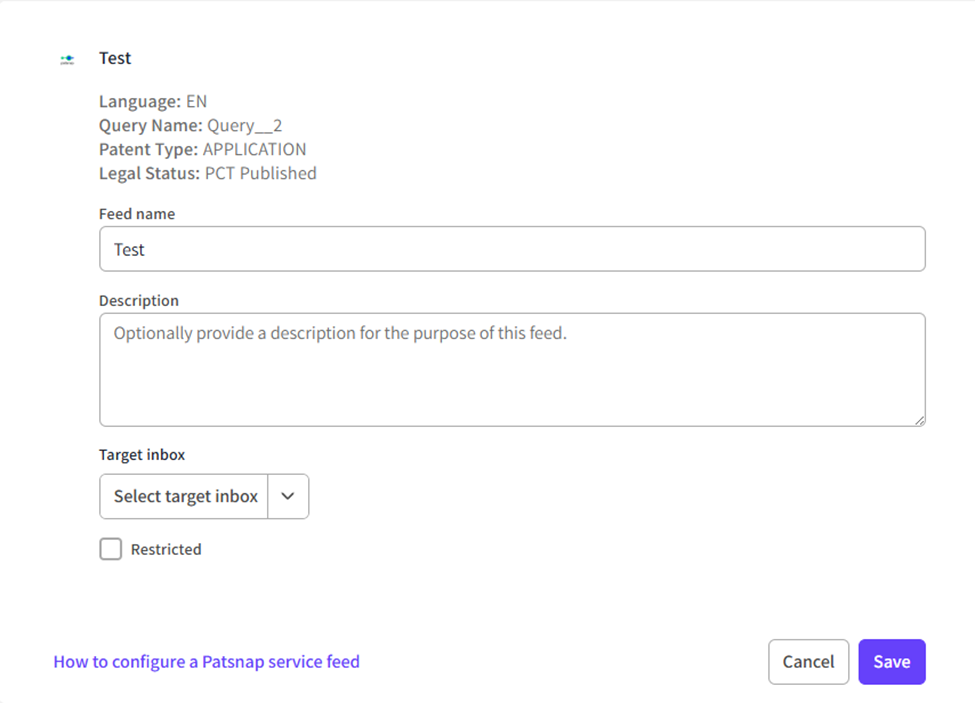
Task: Click the Patsnap logo icon beside Test
Action: tap(67, 59)
